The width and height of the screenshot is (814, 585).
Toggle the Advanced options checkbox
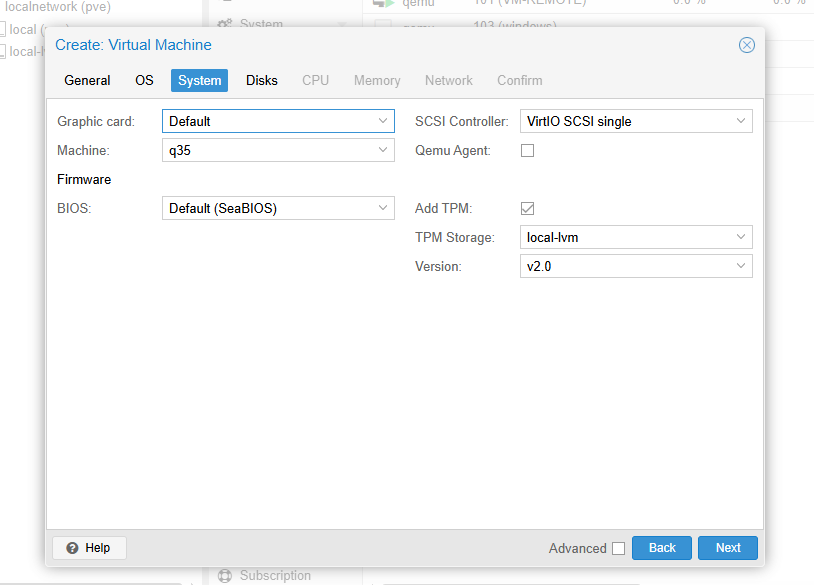pyautogui.click(x=618, y=548)
